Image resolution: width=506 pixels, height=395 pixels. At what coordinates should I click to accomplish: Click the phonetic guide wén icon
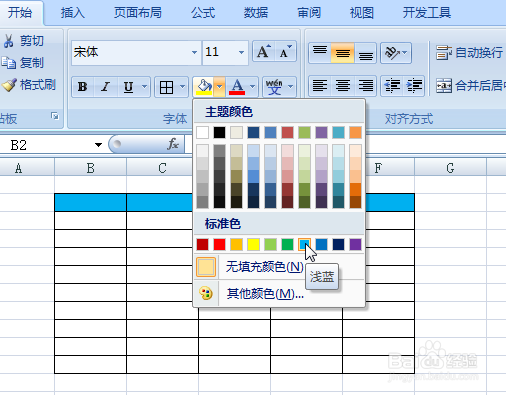(274, 87)
